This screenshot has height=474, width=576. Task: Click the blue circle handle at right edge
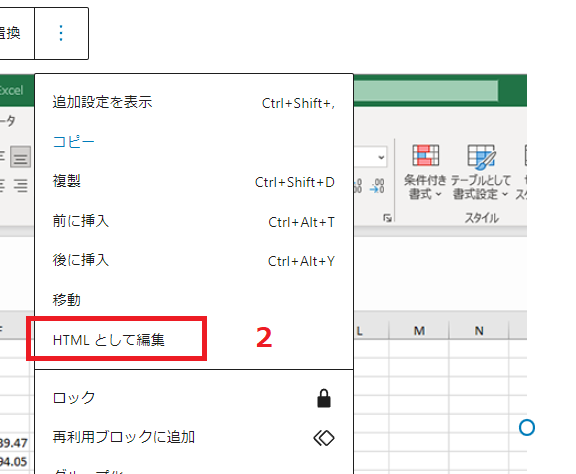point(527,428)
